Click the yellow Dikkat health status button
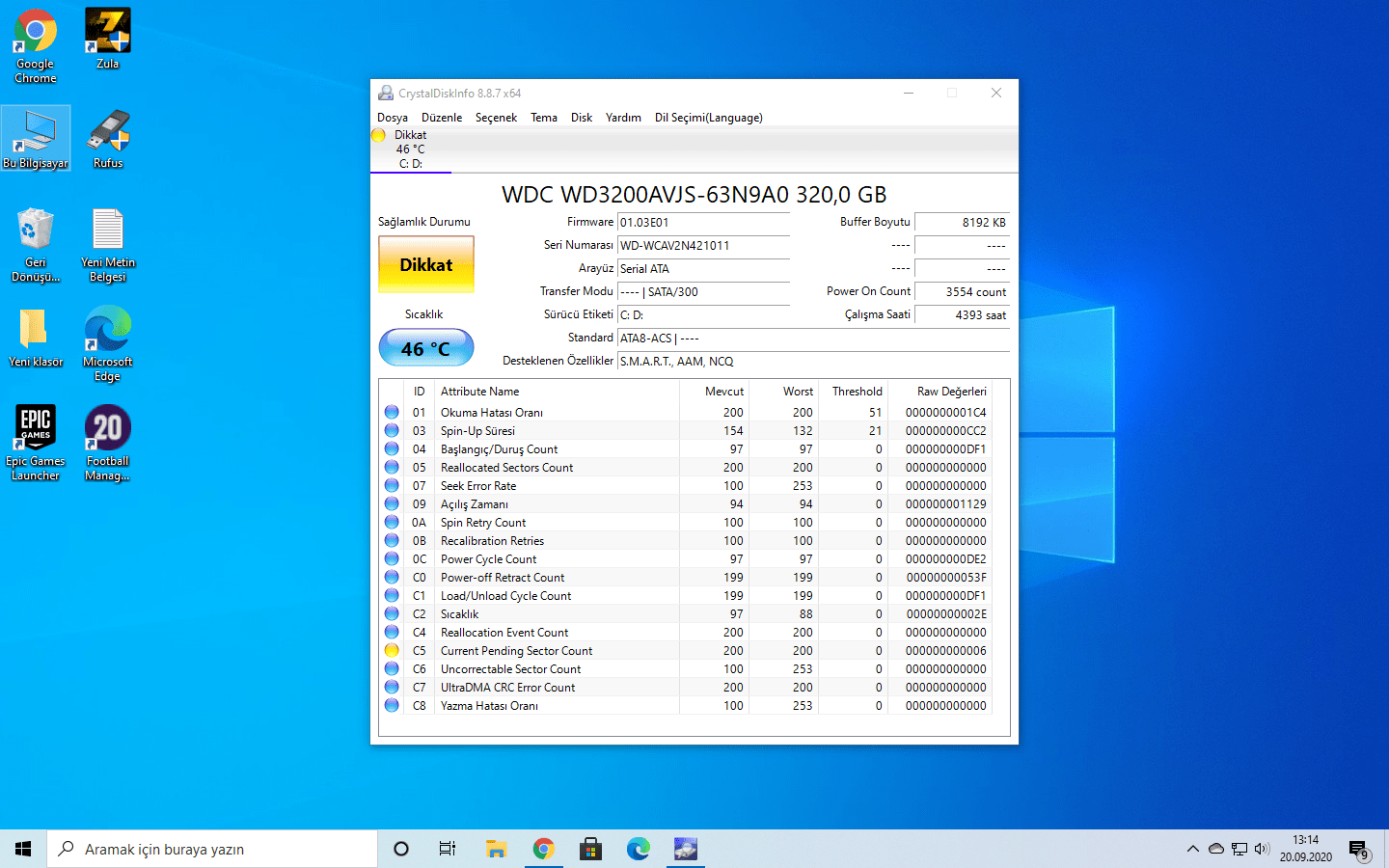The height and width of the screenshot is (868, 1389). point(425,265)
